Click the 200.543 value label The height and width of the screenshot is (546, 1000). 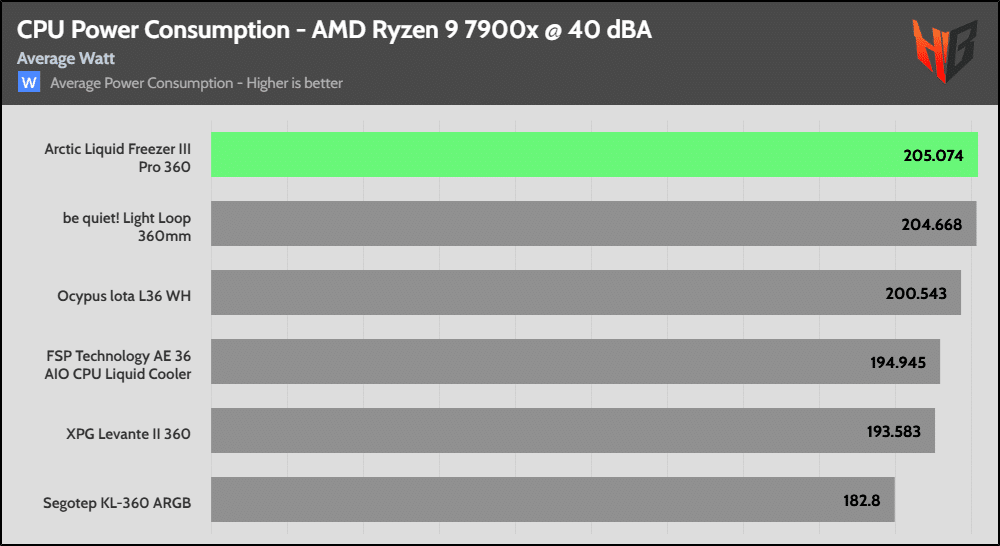click(916, 294)
